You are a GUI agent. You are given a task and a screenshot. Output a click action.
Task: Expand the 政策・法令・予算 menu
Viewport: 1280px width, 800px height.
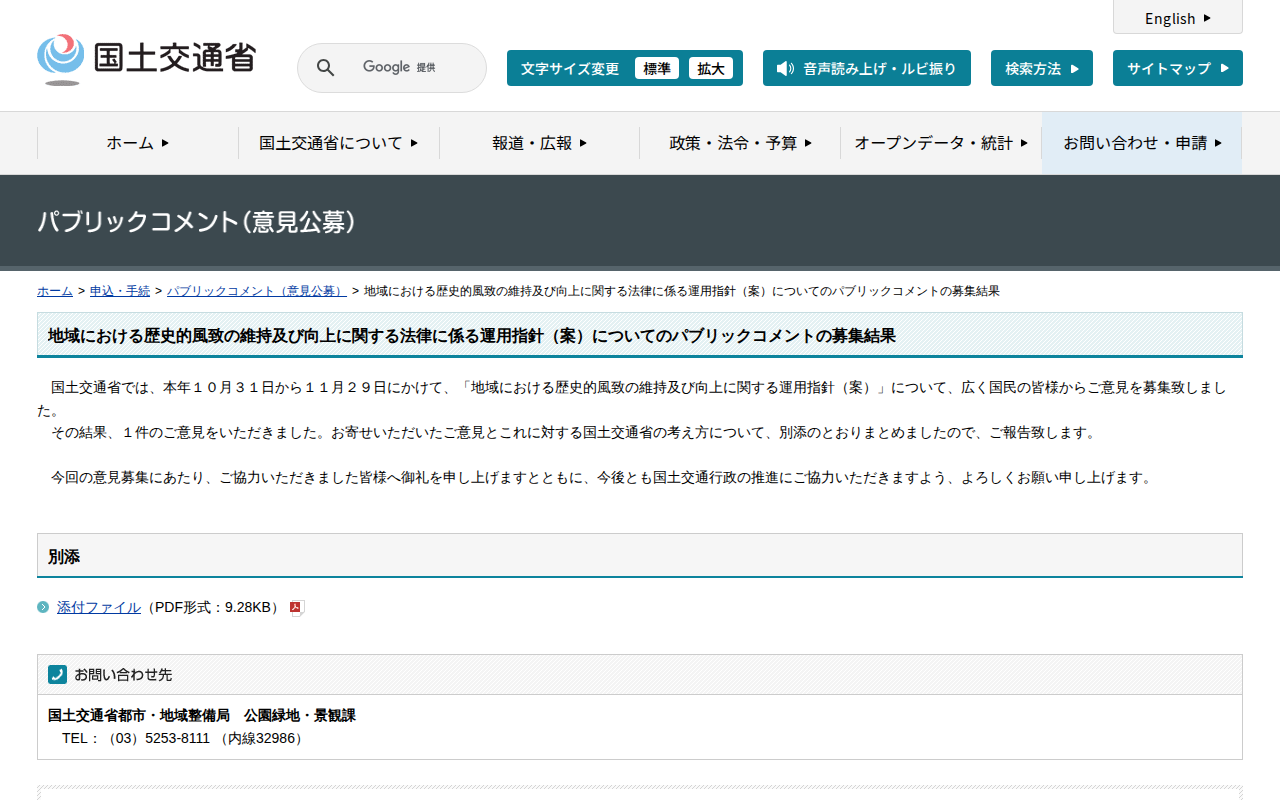pos(739,143)
